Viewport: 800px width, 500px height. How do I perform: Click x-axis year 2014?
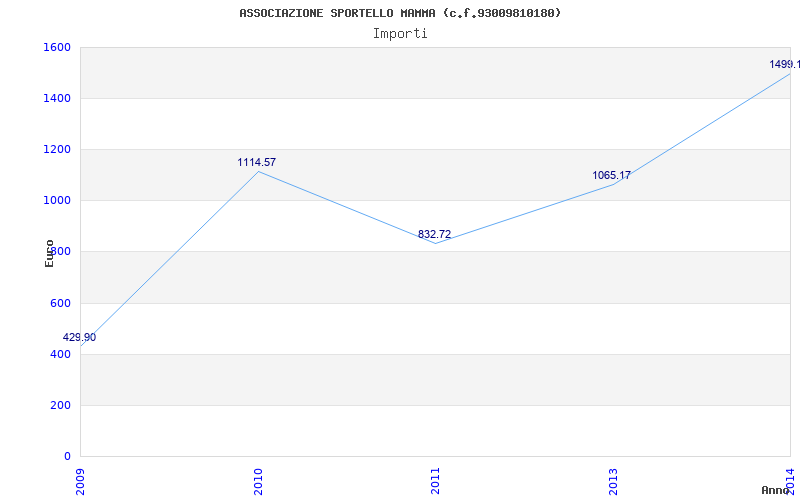point(790,481)
